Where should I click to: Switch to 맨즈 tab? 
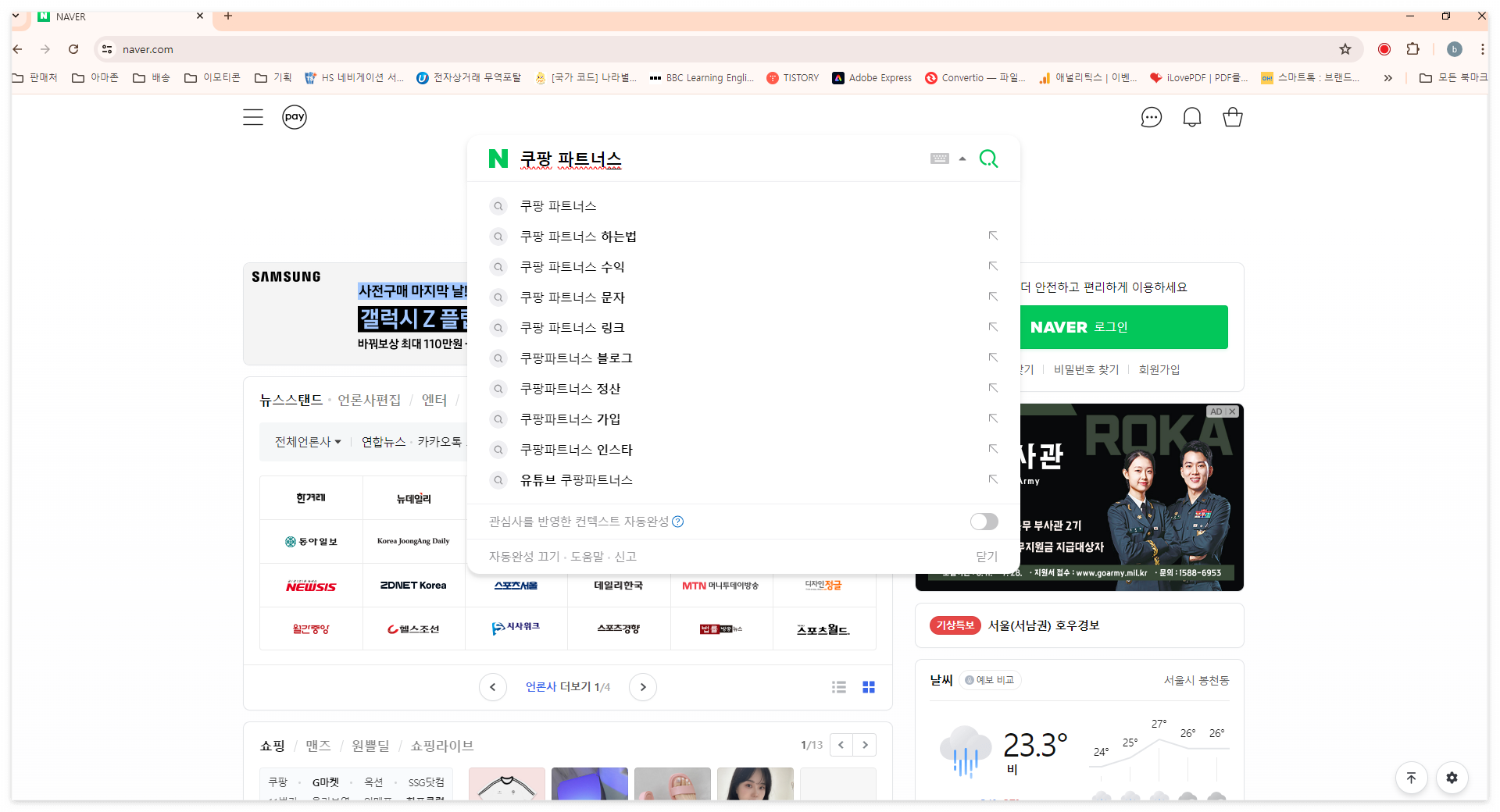318,746
